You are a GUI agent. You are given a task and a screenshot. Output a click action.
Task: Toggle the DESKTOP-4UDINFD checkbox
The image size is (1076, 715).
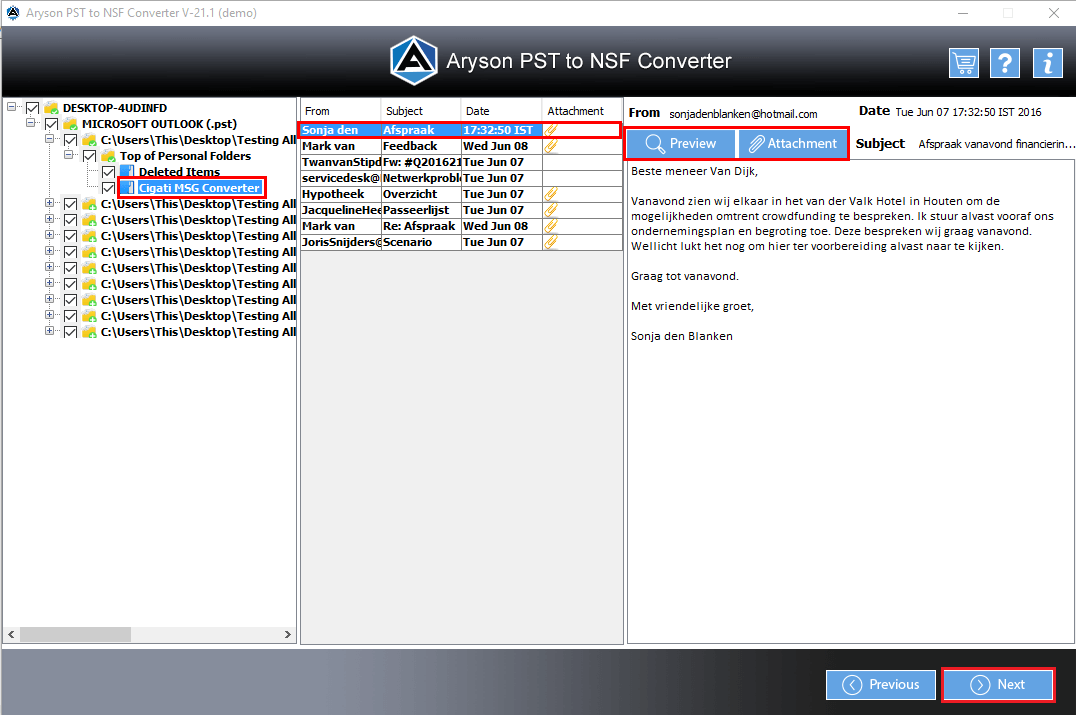32,108
